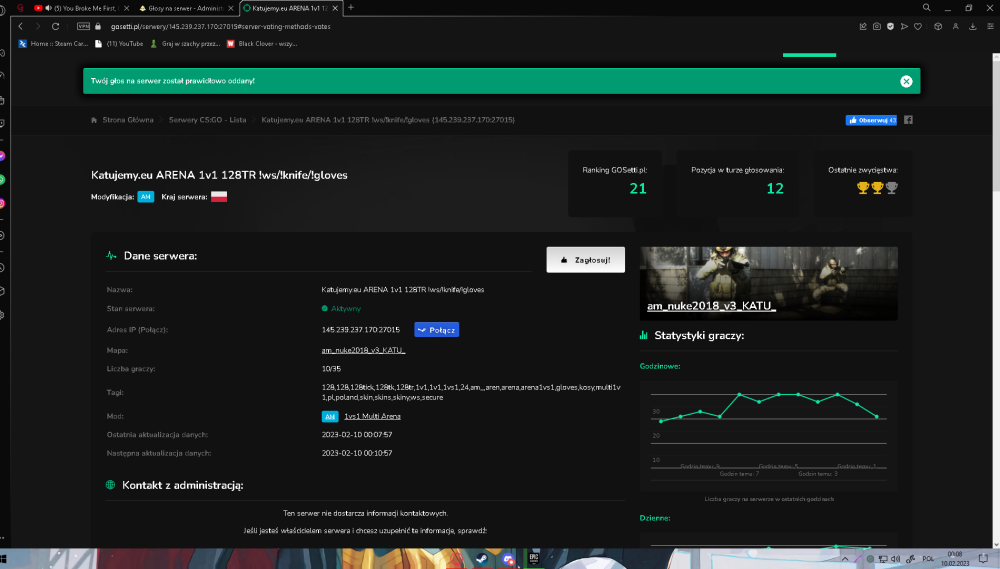Screen dimensions: 1000x569
Task: Click the Zagłosuj! vote button
Action: tap(585, 260)
